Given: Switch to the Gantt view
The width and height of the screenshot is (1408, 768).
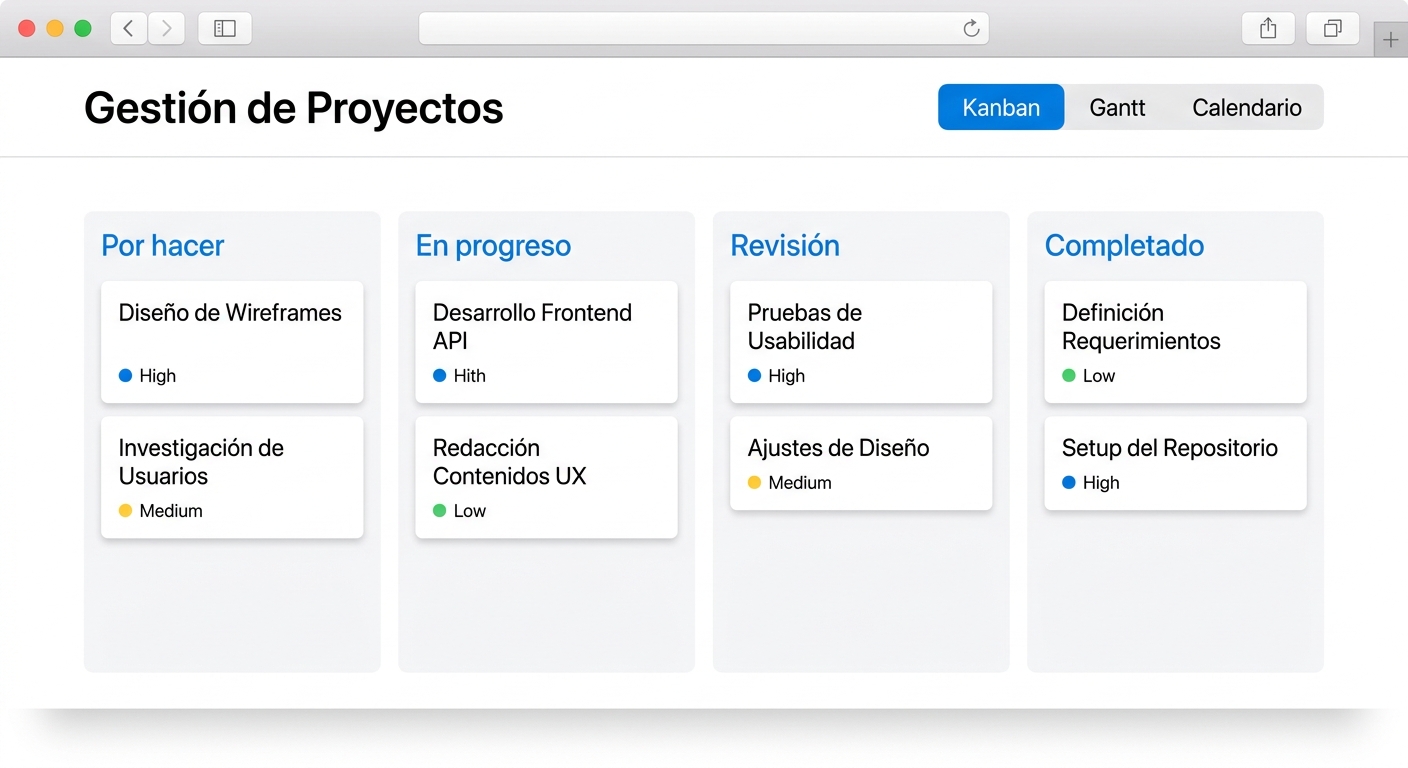Looking at the screenshot, I should pyautogui.click(x=1117, y=107).
